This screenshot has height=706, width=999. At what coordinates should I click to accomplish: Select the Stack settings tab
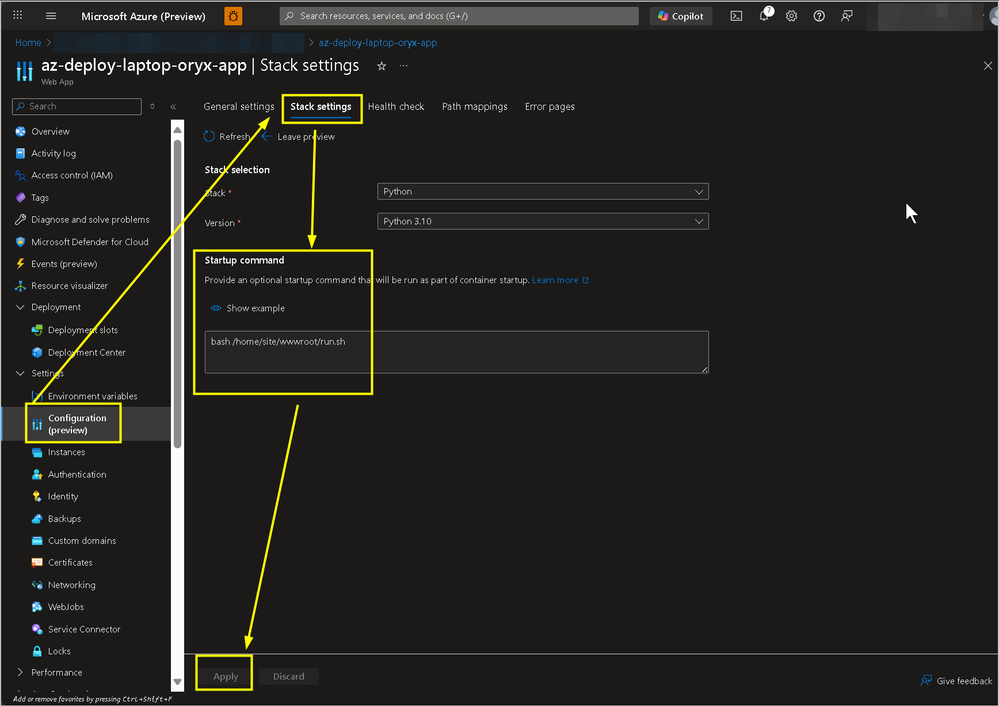[321, 107]
